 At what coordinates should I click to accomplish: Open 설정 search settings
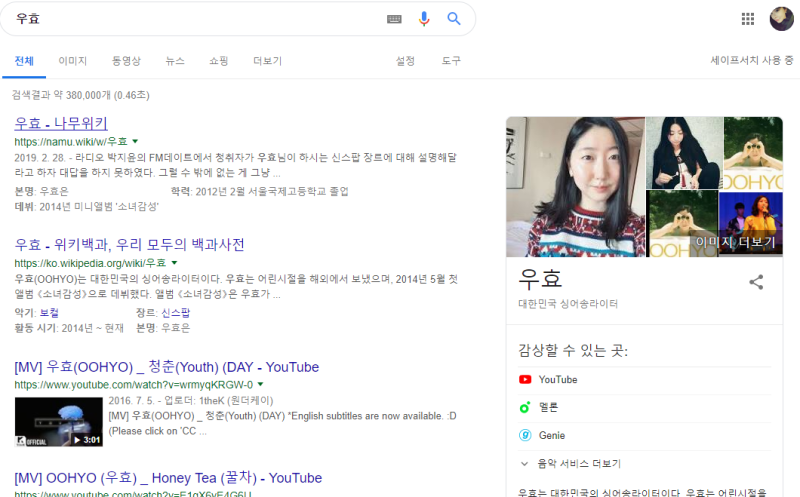pyautogui.click(x=405, y=61)
